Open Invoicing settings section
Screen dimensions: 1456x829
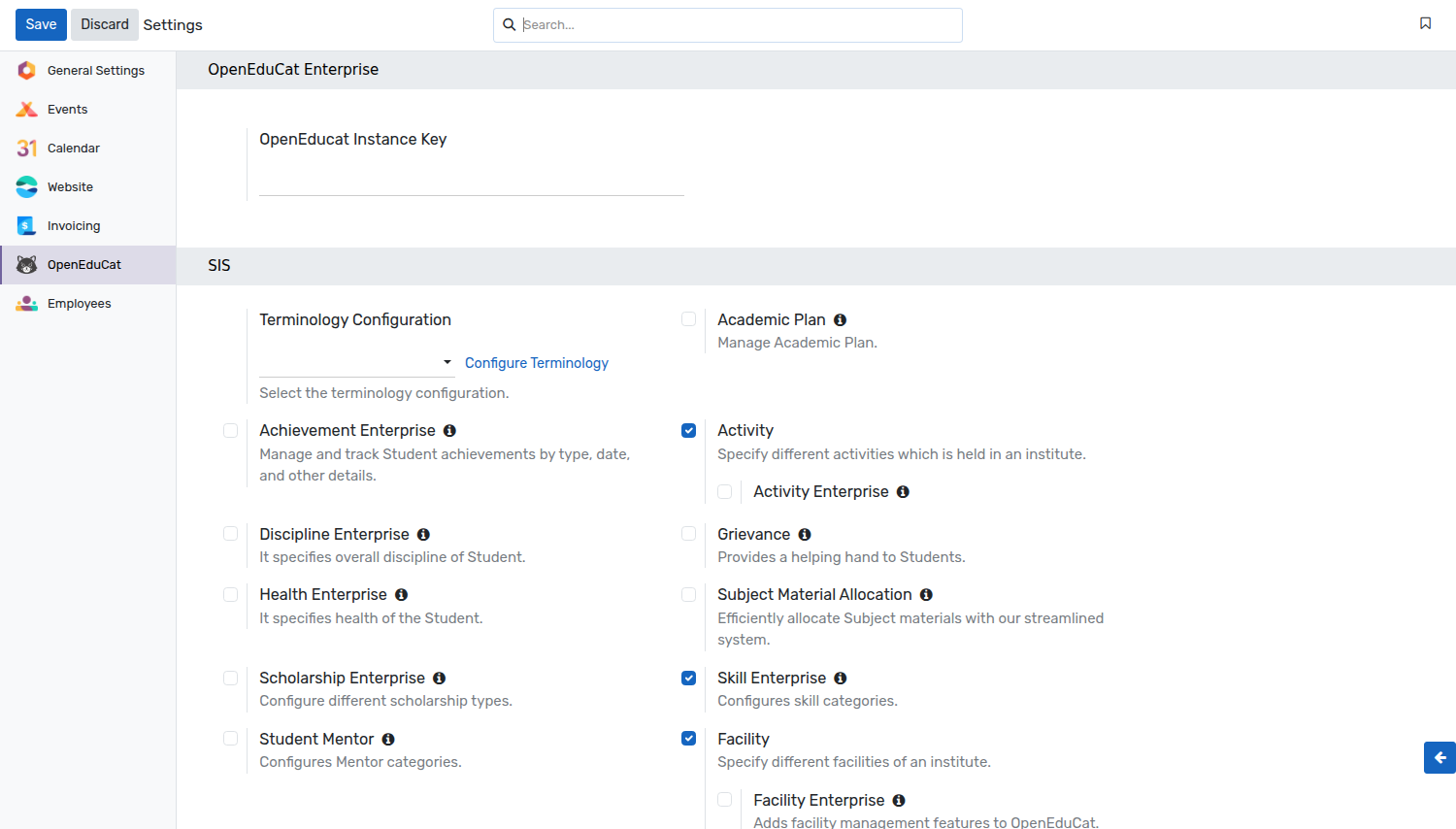coord(87,225)
